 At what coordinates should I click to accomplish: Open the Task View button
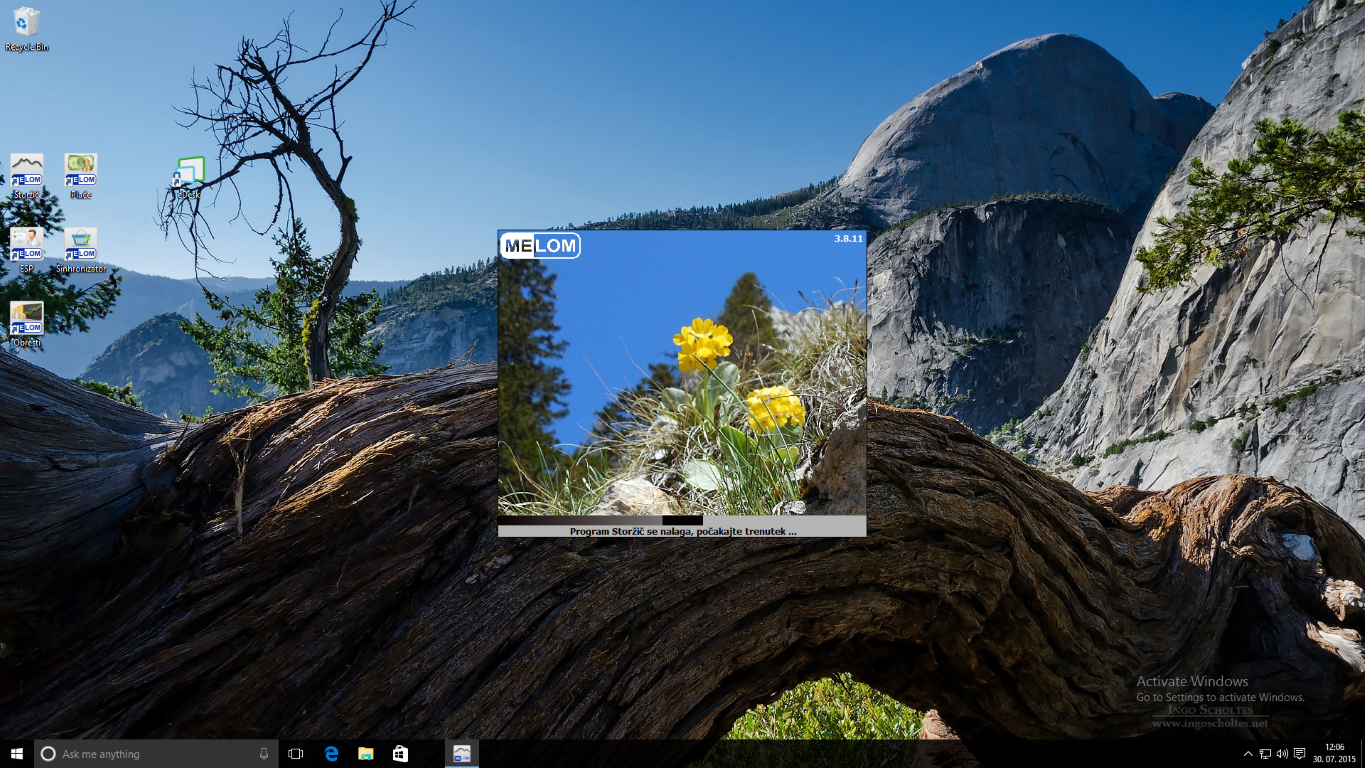295,754
